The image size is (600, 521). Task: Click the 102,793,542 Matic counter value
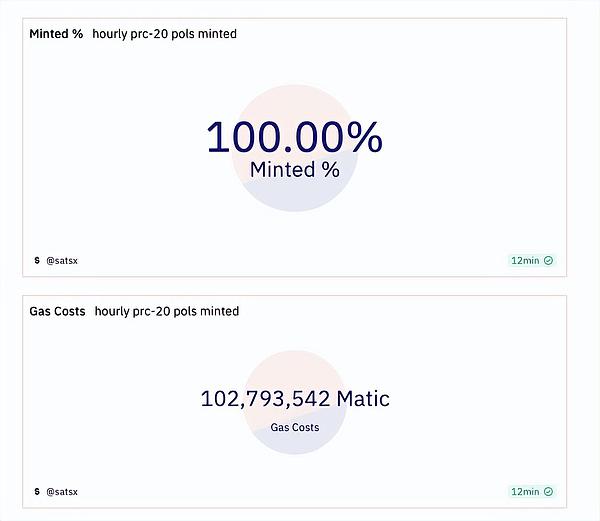(295, 399)
